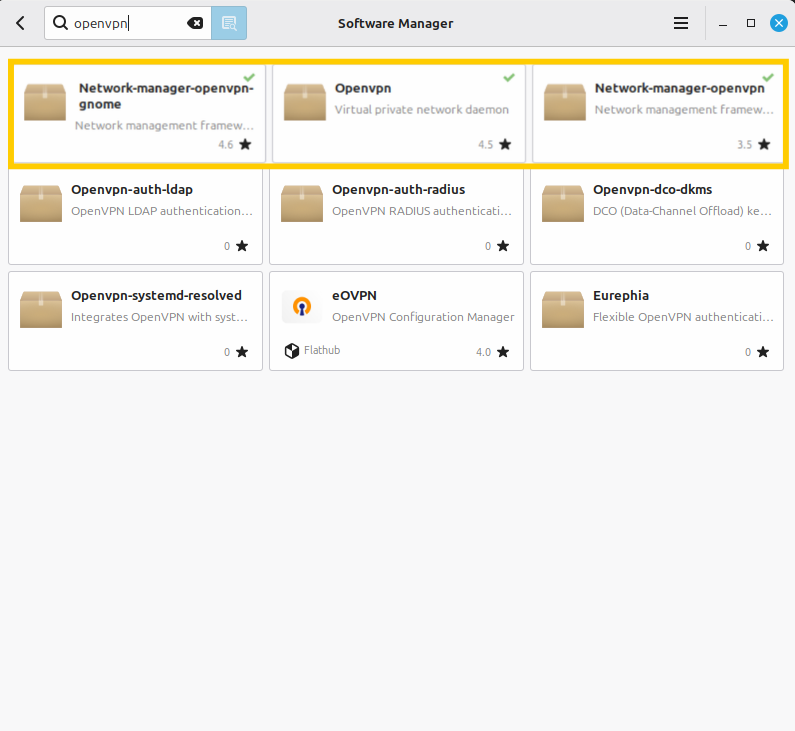Screen dimensions: 795x731
Task: Click the Flathub source label
Action: (322, 350)
